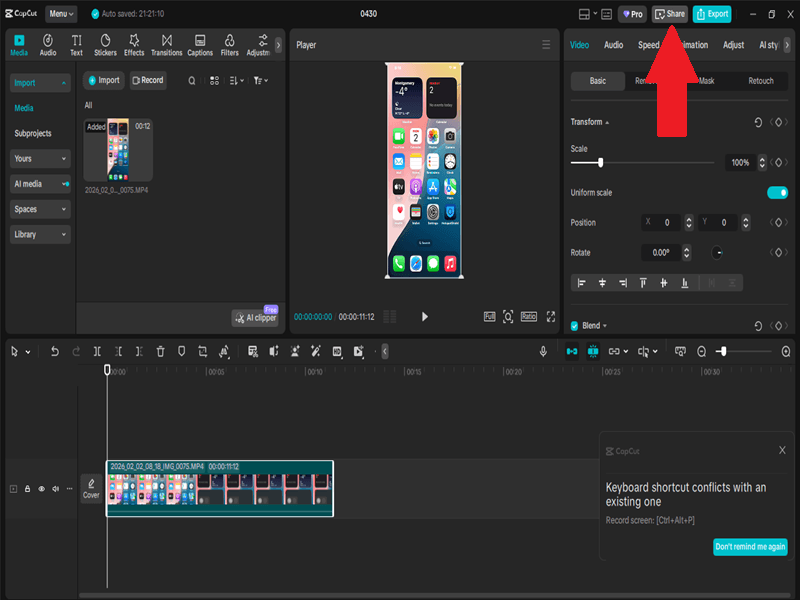The height and width of the screenshot is (600, 800).
Task: Click the zoom in timeline icon
Action: (x=786, y=352)
